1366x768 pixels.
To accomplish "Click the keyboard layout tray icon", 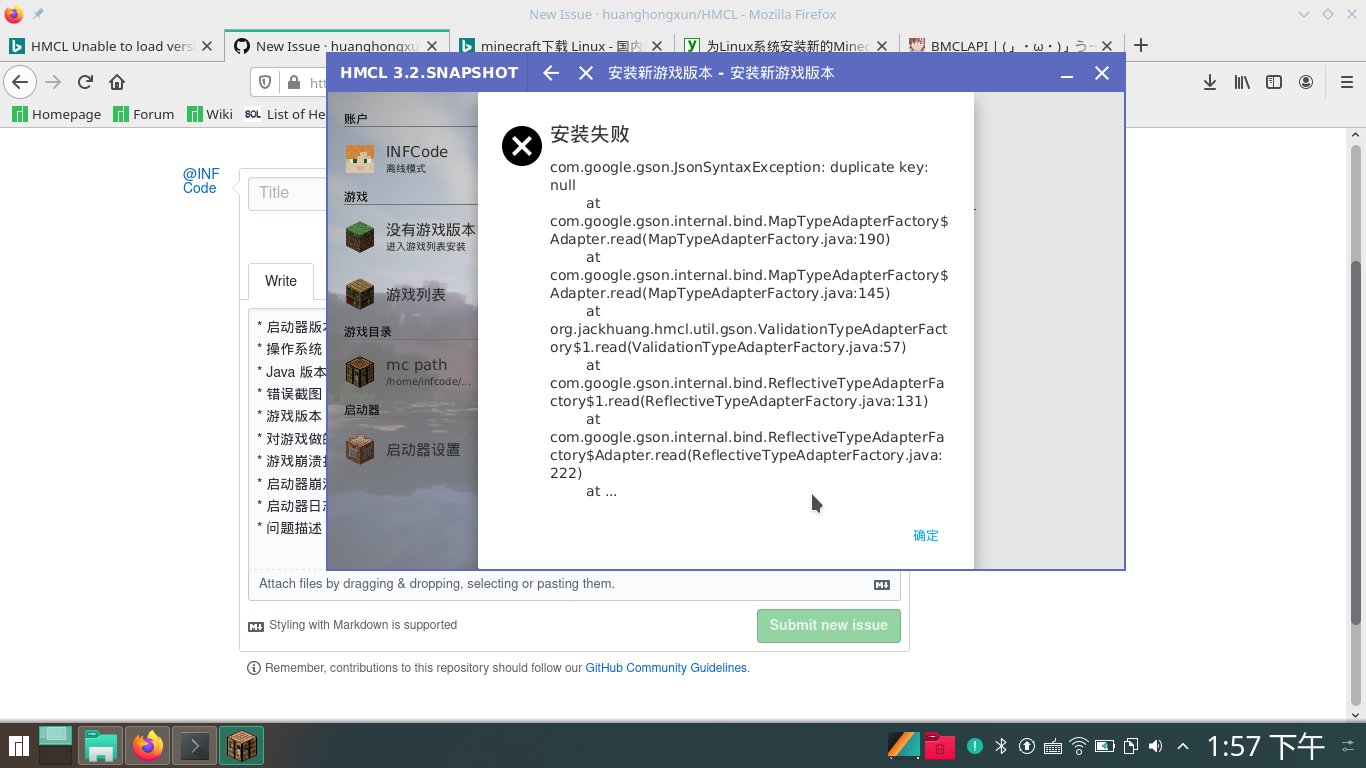I will point(1052,746).
